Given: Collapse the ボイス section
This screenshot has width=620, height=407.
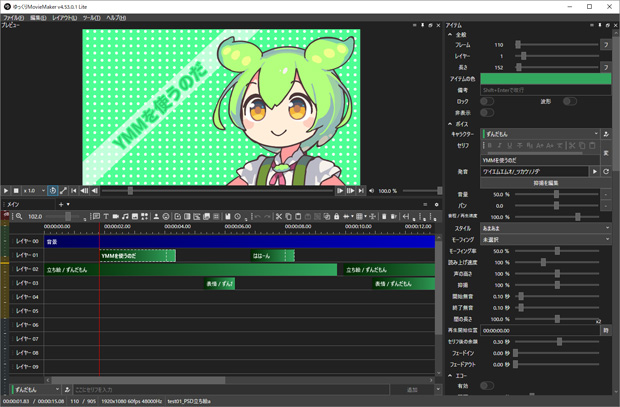Looking at the screenshot, I should tap(450, 124).
